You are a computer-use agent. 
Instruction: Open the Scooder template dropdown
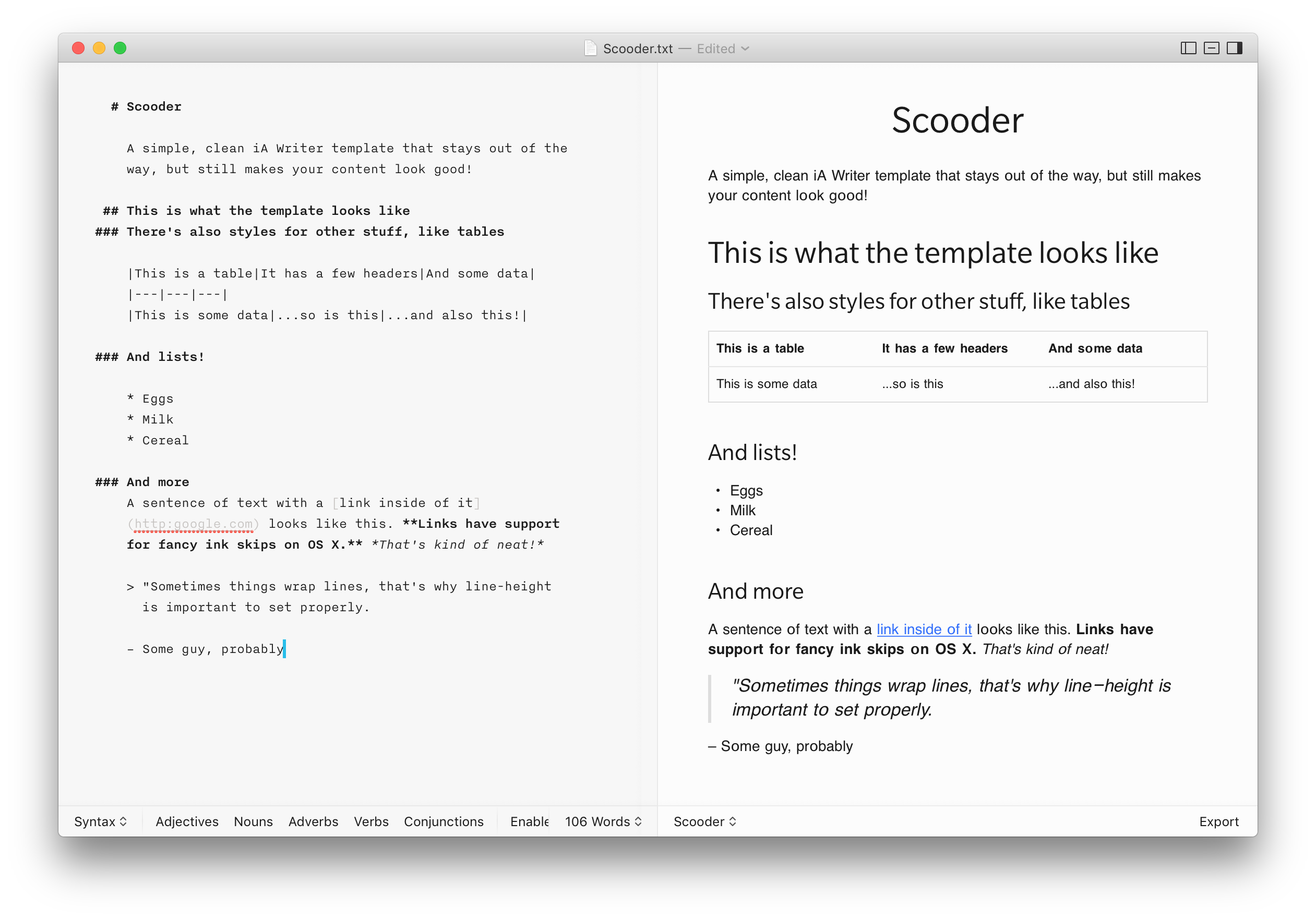pyautogui.click(x=705, y=821)
